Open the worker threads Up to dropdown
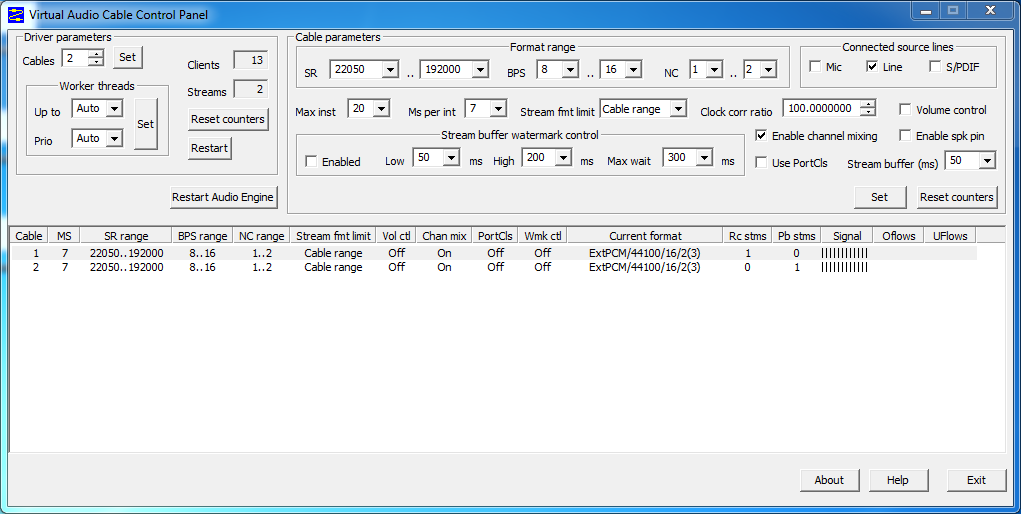 pos(114,108)
